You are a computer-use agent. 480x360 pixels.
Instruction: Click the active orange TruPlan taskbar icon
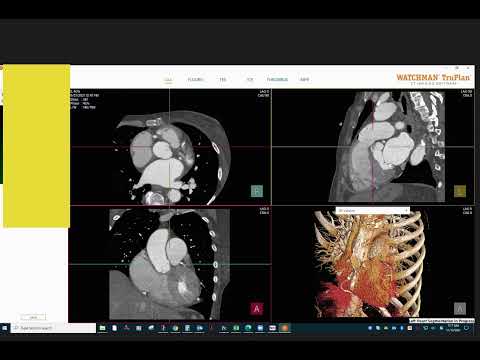[x=284, y=328]
